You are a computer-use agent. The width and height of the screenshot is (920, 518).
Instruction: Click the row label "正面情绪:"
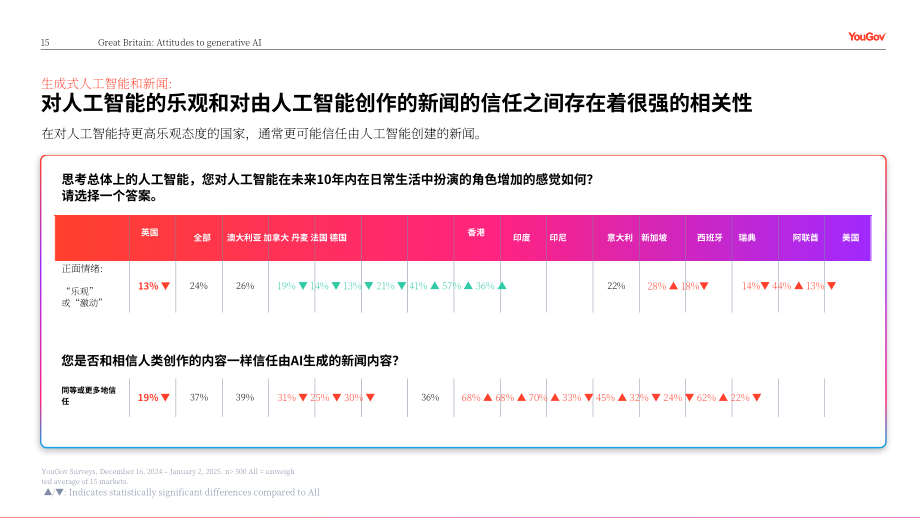(x=82, y=269)
